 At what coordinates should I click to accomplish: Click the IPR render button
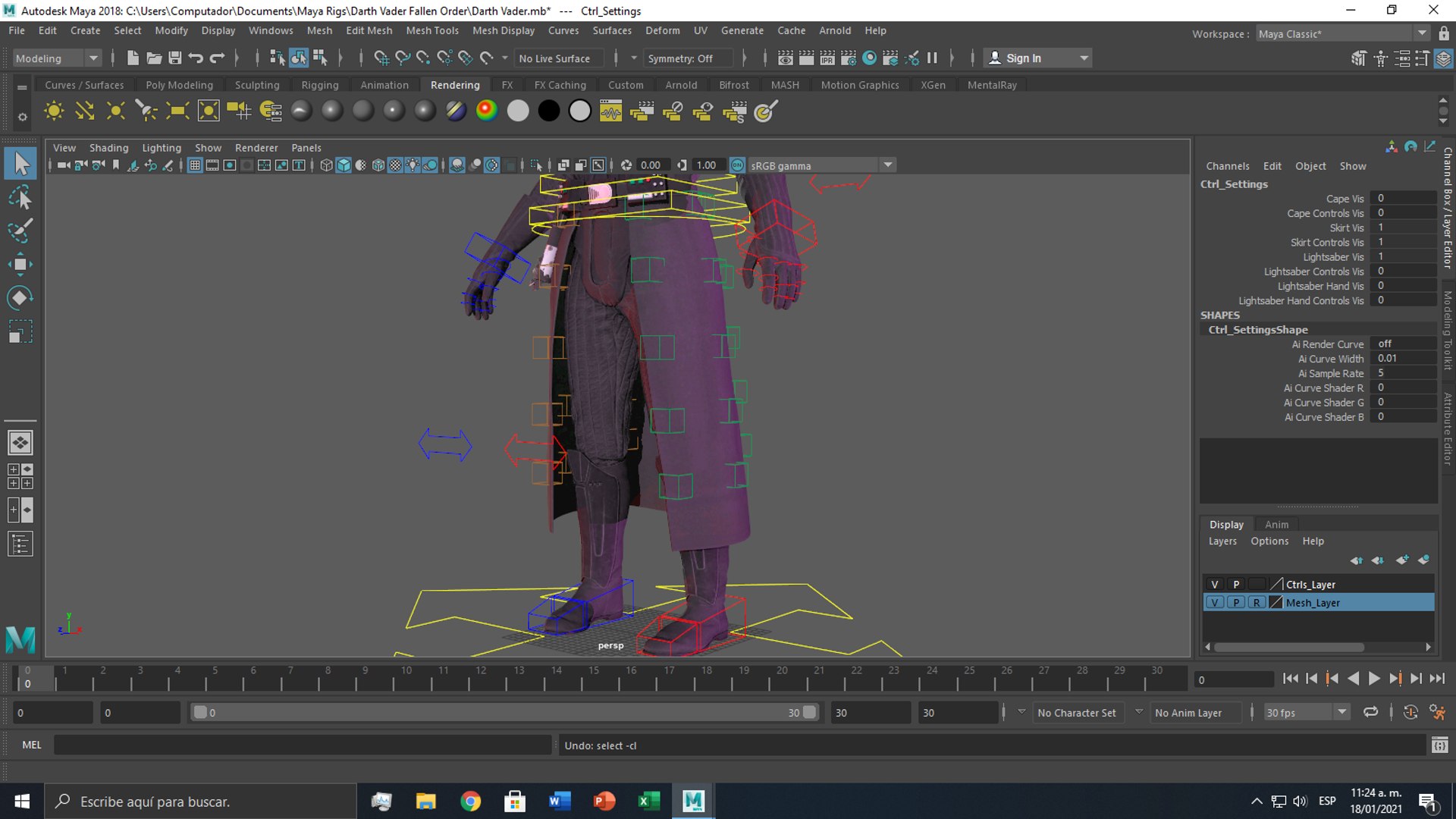827,58
